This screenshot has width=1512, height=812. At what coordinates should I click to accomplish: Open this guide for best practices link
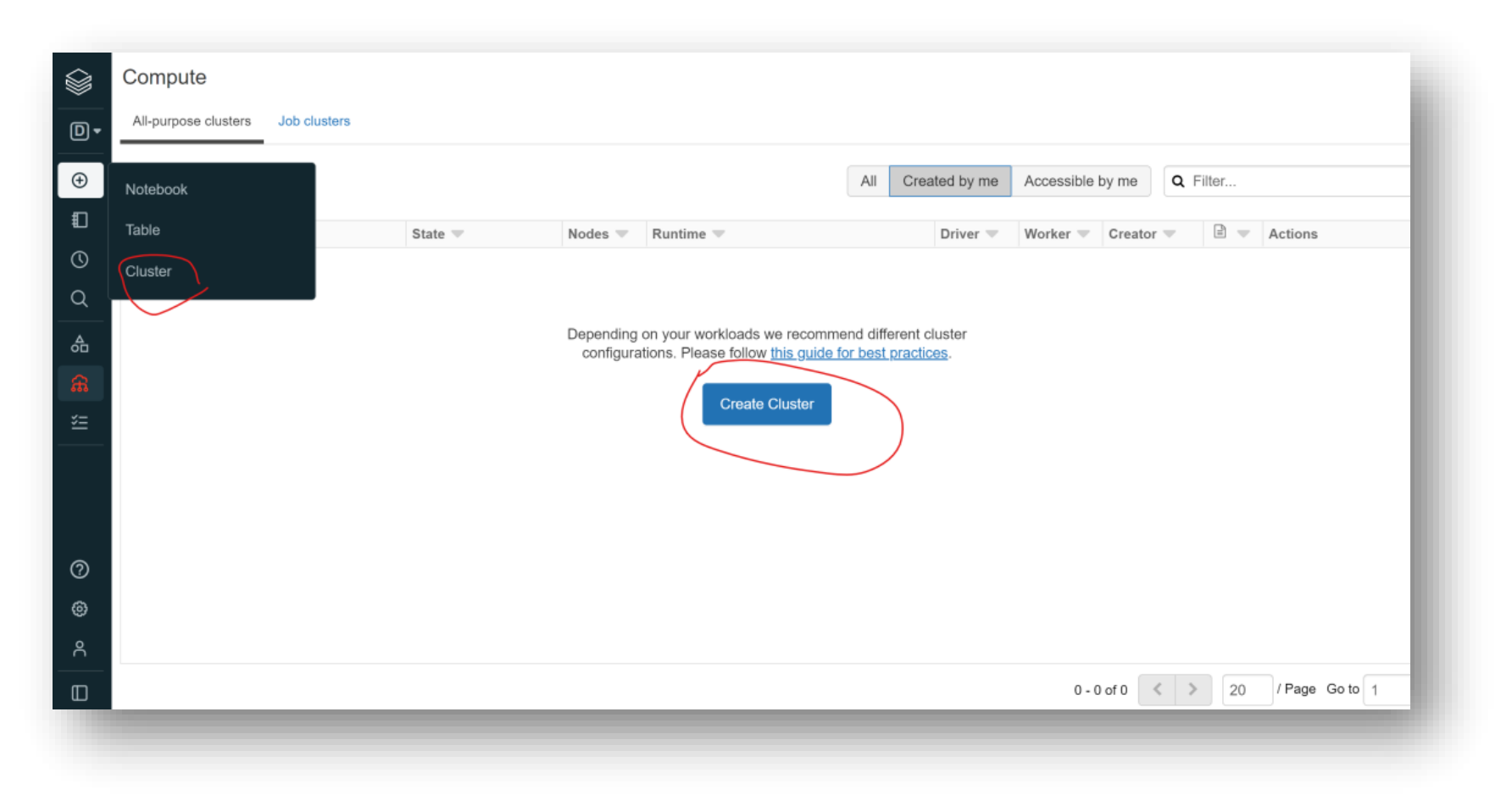[x=859, y=353]
